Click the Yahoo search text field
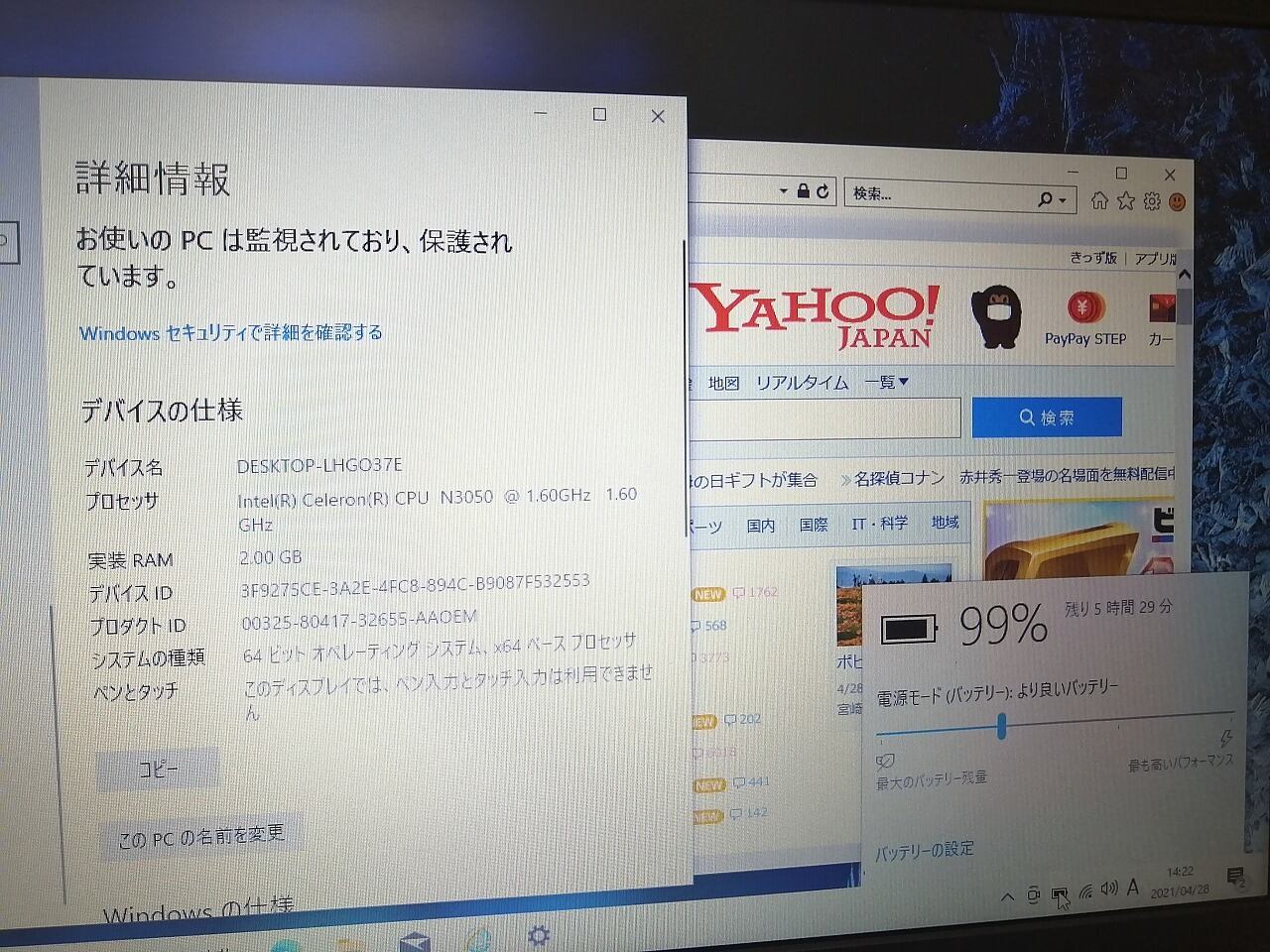 coord(825,418)
